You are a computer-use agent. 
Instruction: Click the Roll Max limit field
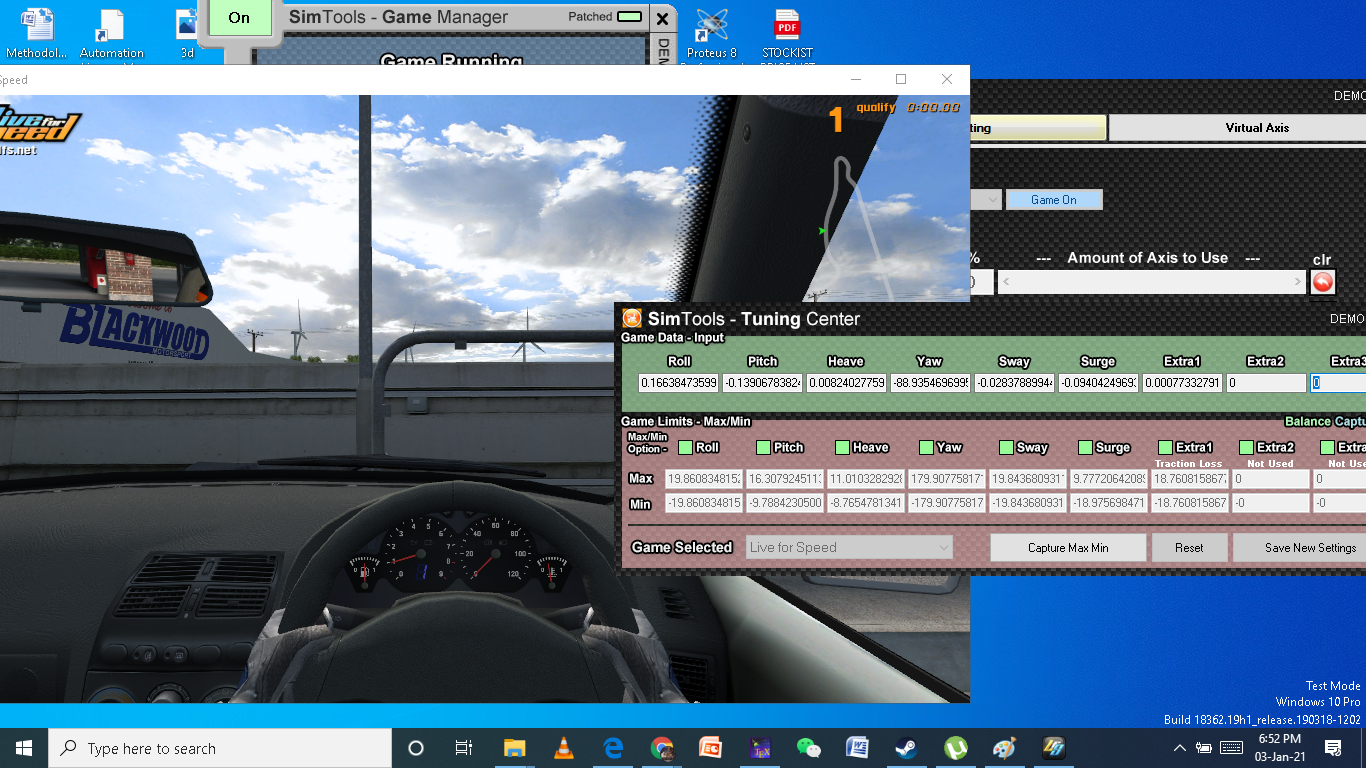[x=705, y=479]
